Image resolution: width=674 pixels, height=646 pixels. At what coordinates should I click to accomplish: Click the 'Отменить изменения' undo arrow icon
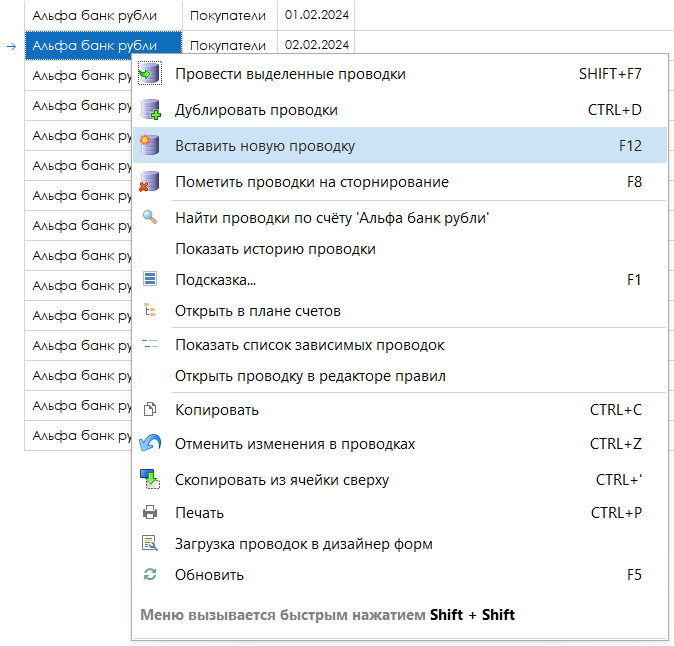click(x=150, y=444)
